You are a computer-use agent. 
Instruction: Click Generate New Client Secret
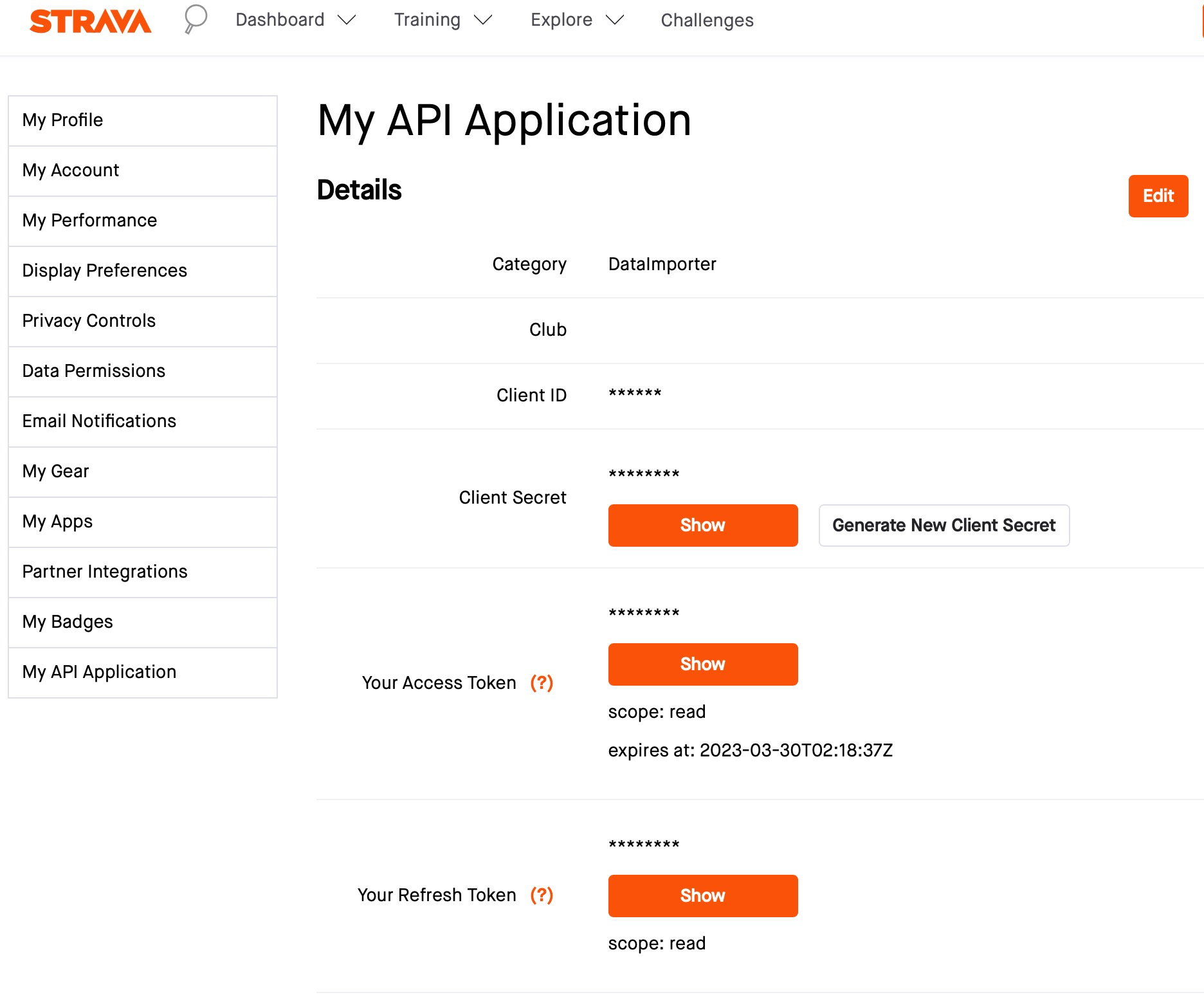point(944,526)
